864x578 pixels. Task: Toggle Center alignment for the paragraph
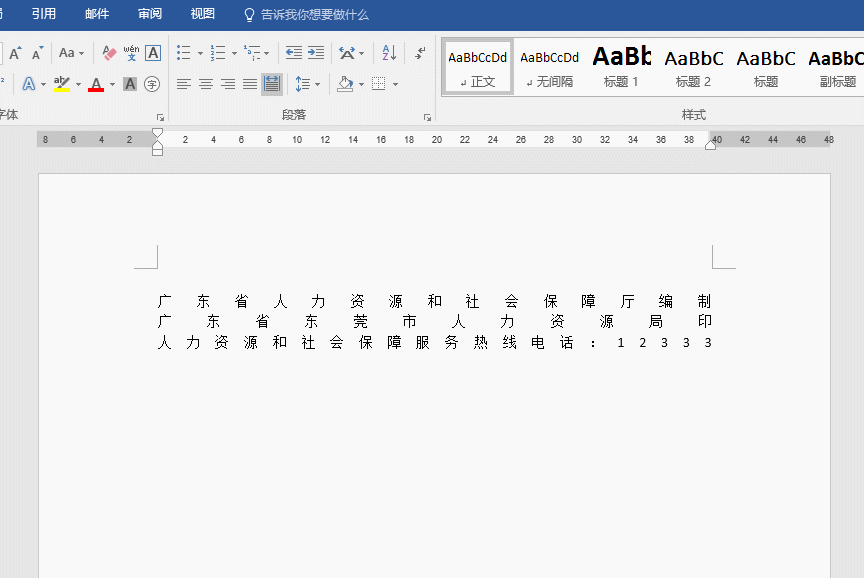[206, 84]
